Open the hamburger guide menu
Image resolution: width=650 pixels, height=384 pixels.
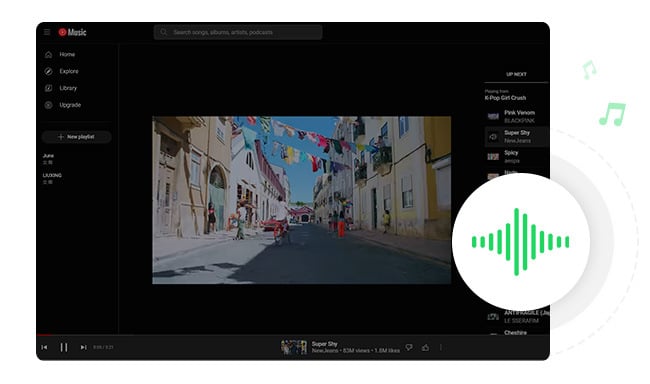(x=47, y=32)
